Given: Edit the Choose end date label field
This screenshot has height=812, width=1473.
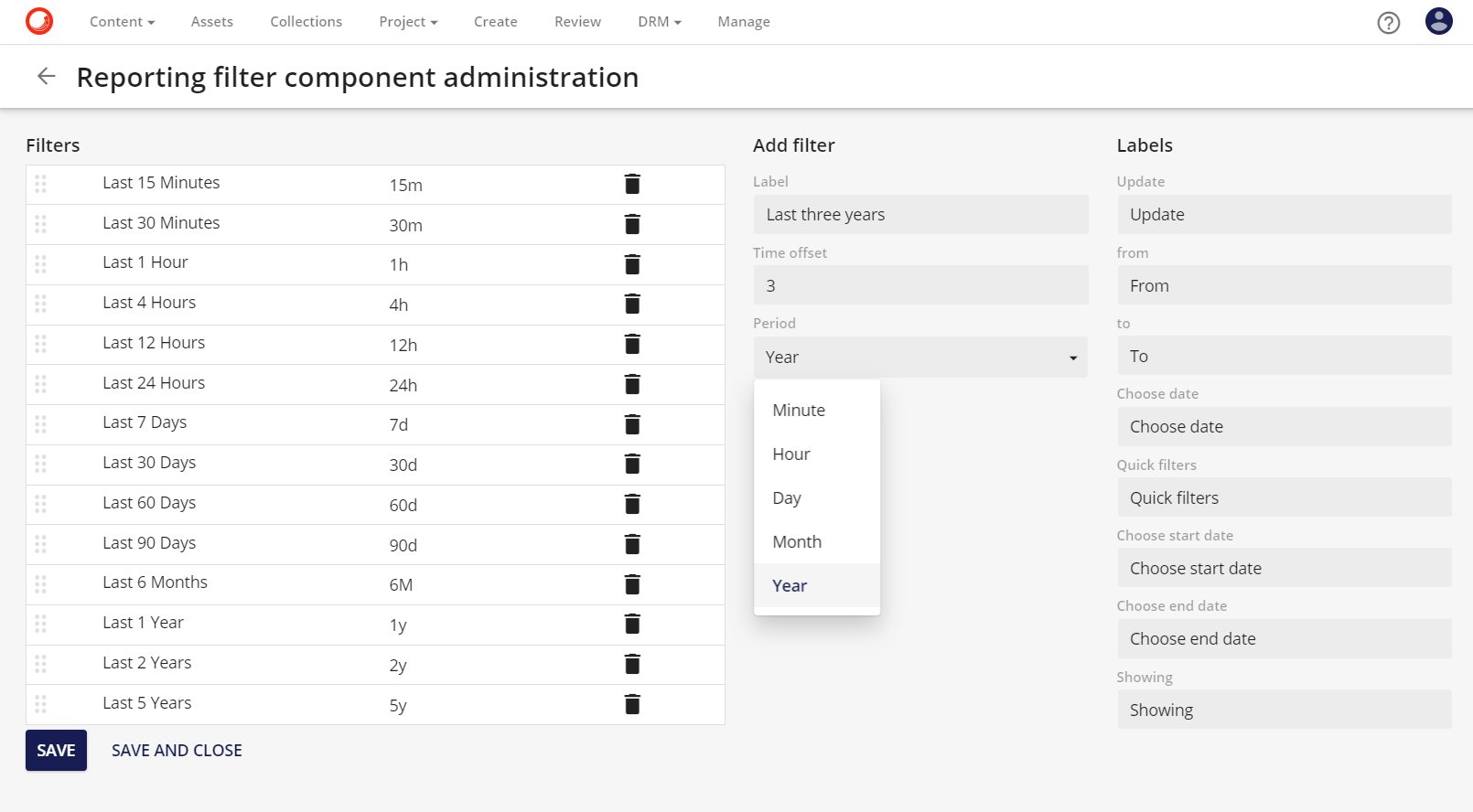Looking at the screenshot, I should click(1285, 639).
